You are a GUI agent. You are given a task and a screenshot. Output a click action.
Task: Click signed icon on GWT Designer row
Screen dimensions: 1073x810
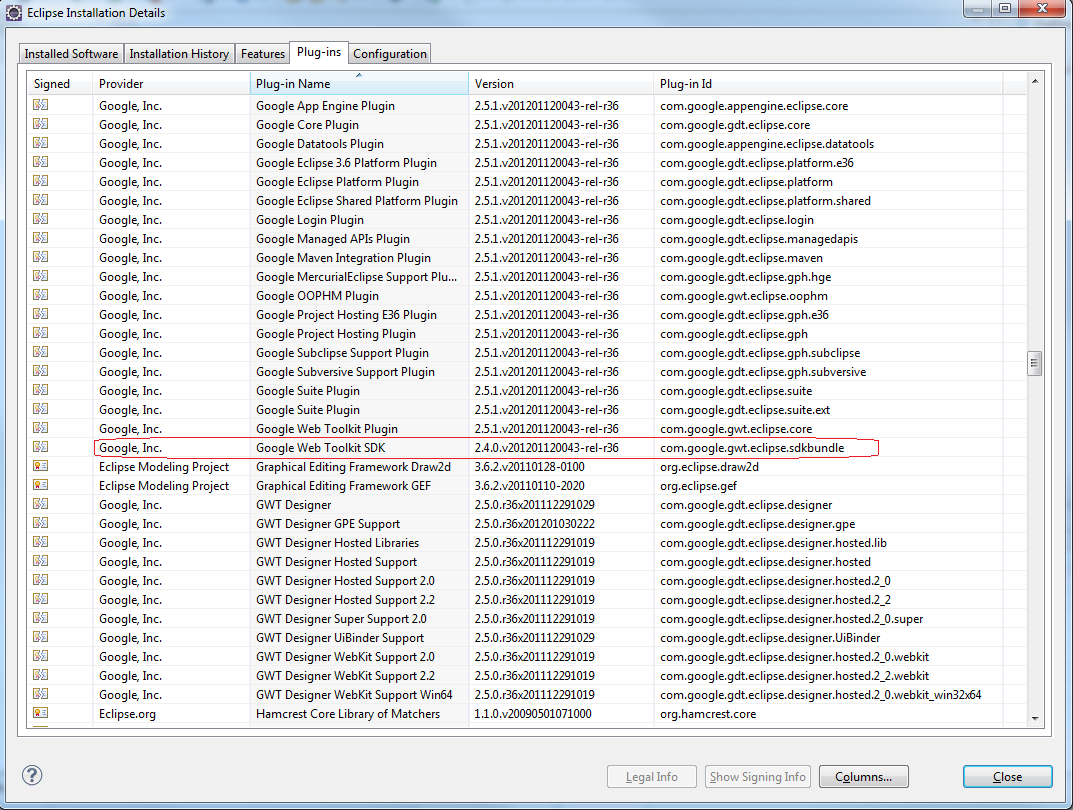coord(40,504)
